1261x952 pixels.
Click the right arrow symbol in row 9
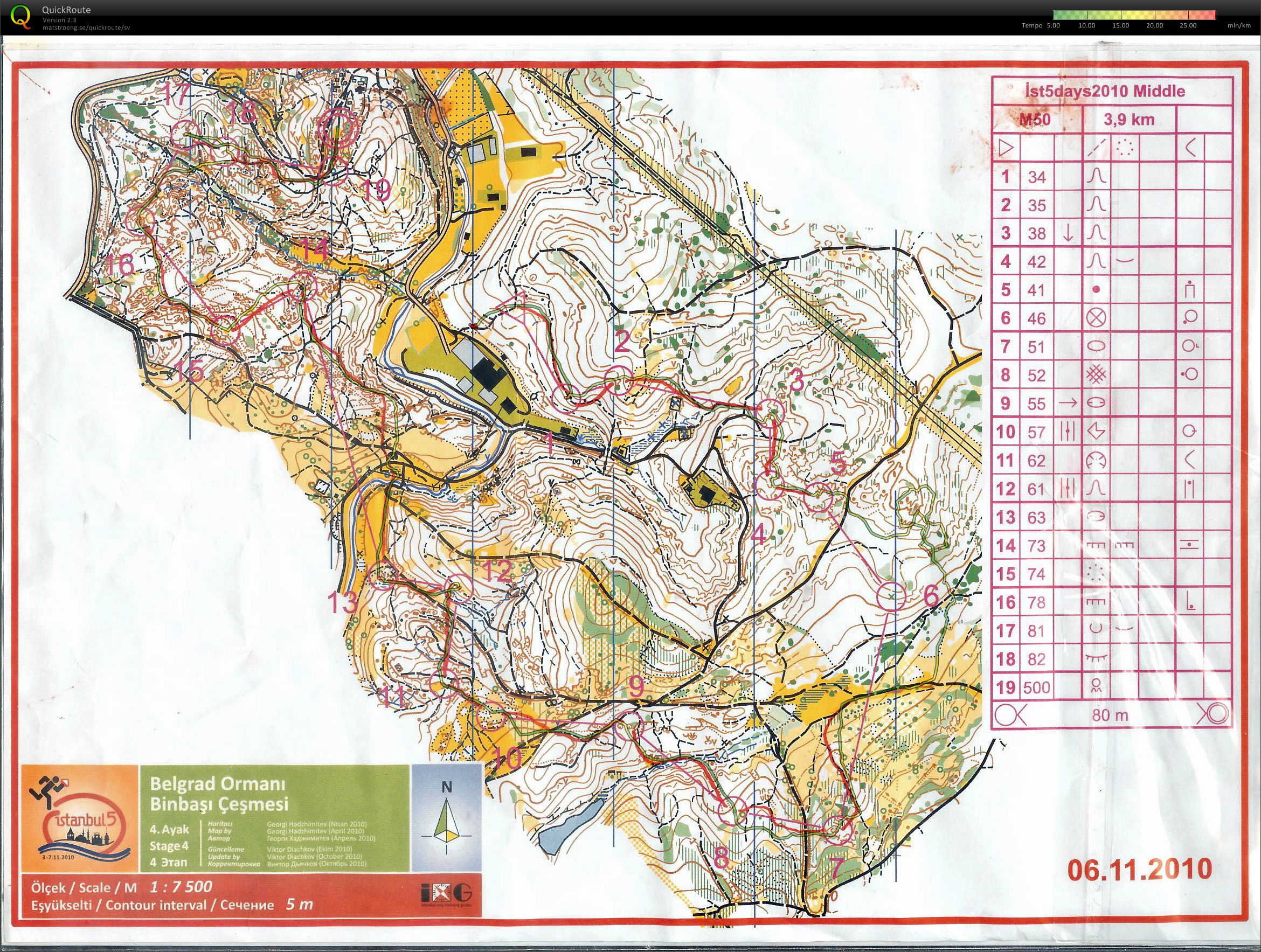(1068, 403)
